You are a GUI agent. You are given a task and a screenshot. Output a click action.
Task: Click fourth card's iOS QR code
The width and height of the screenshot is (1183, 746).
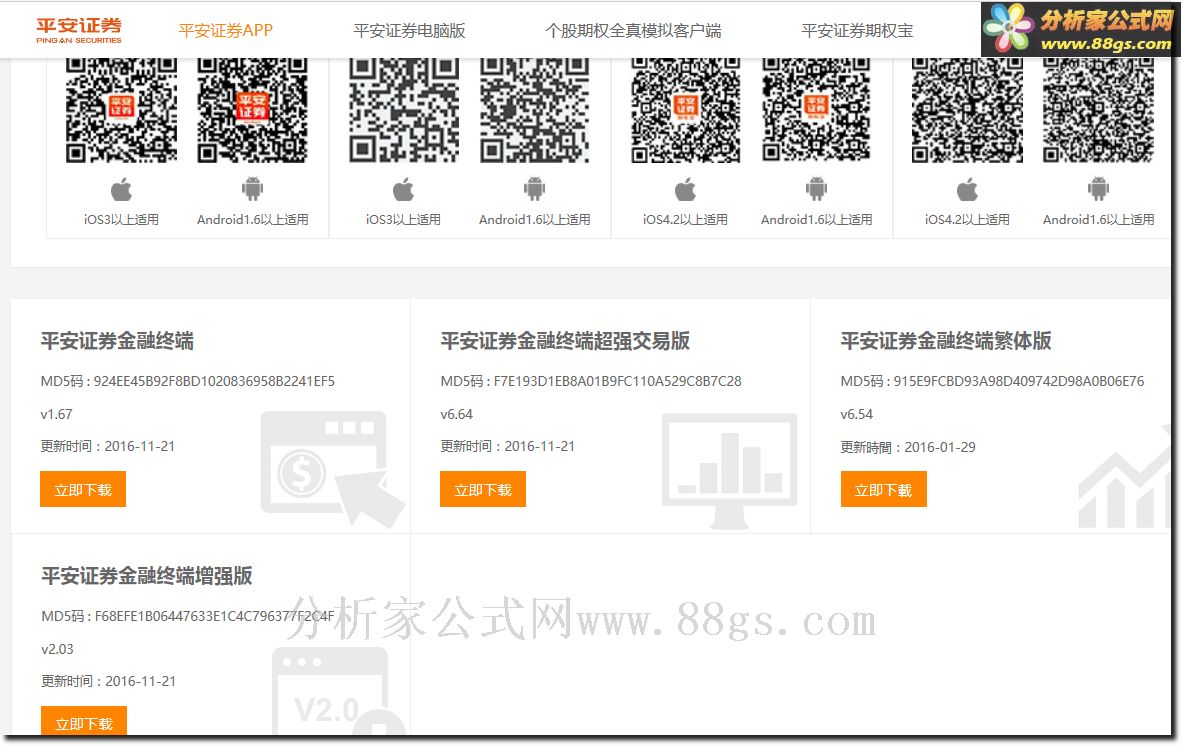tap(967, 110)
